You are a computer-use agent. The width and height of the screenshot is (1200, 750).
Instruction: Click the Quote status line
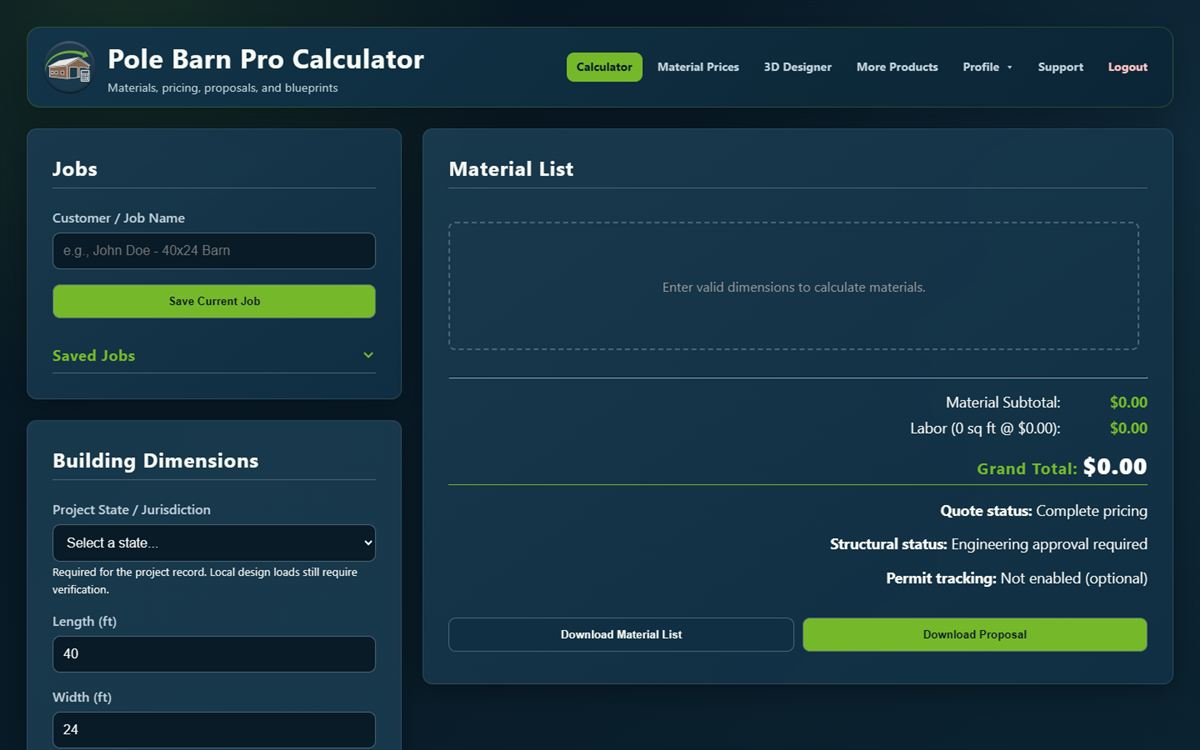pyautogui.click(x=1044, y=511)
